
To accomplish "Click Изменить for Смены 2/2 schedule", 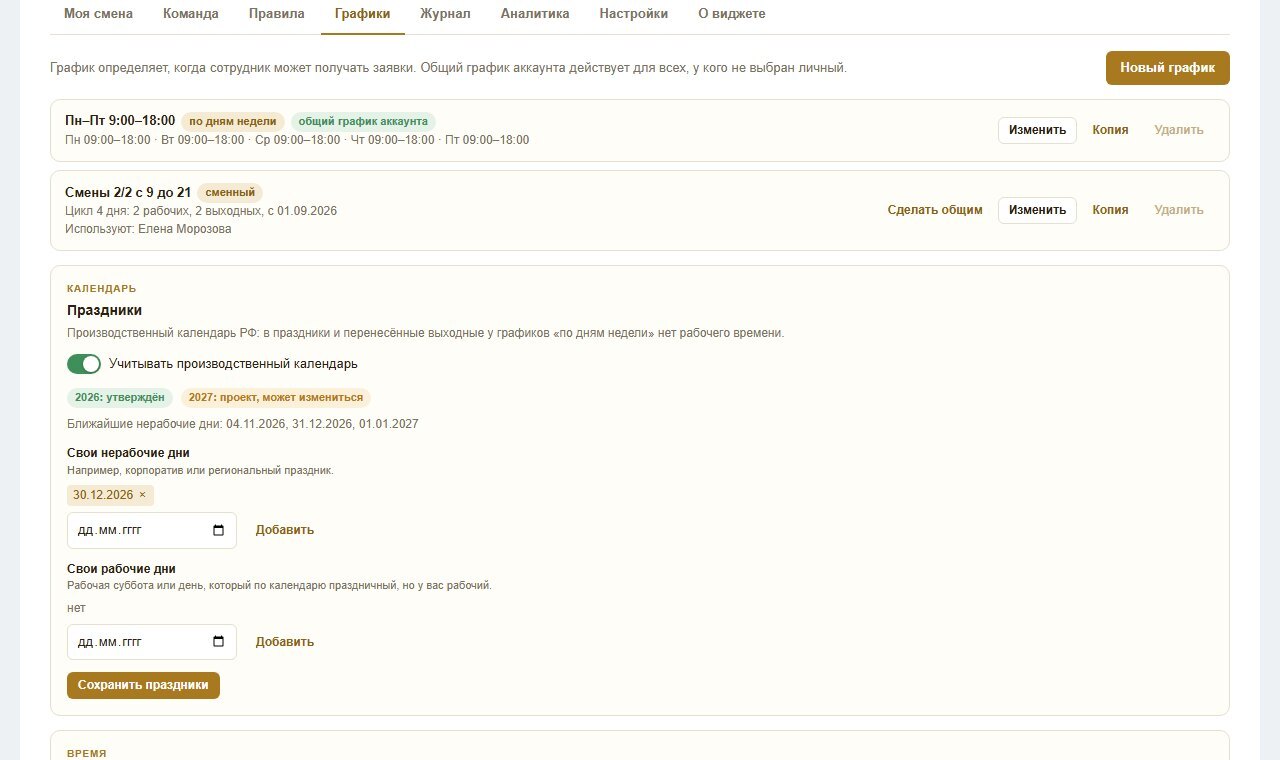I will coord(1037,210).
